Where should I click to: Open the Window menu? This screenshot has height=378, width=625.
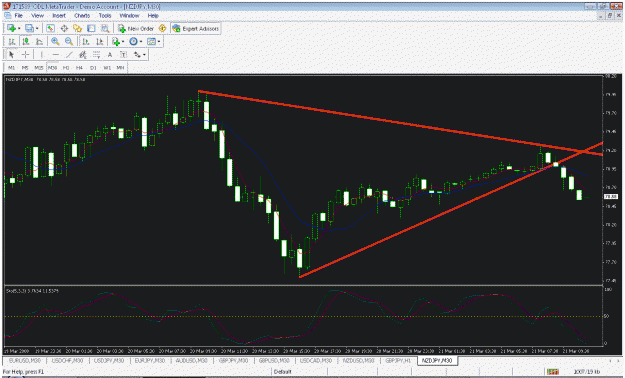130,16
